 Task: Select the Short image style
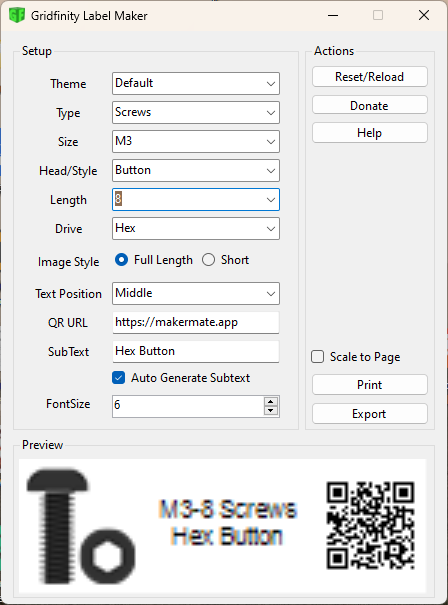(x=225, y=260)
